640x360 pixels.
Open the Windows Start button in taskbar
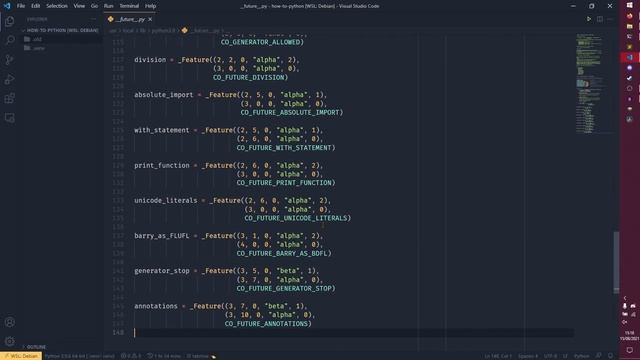(630, 5)
